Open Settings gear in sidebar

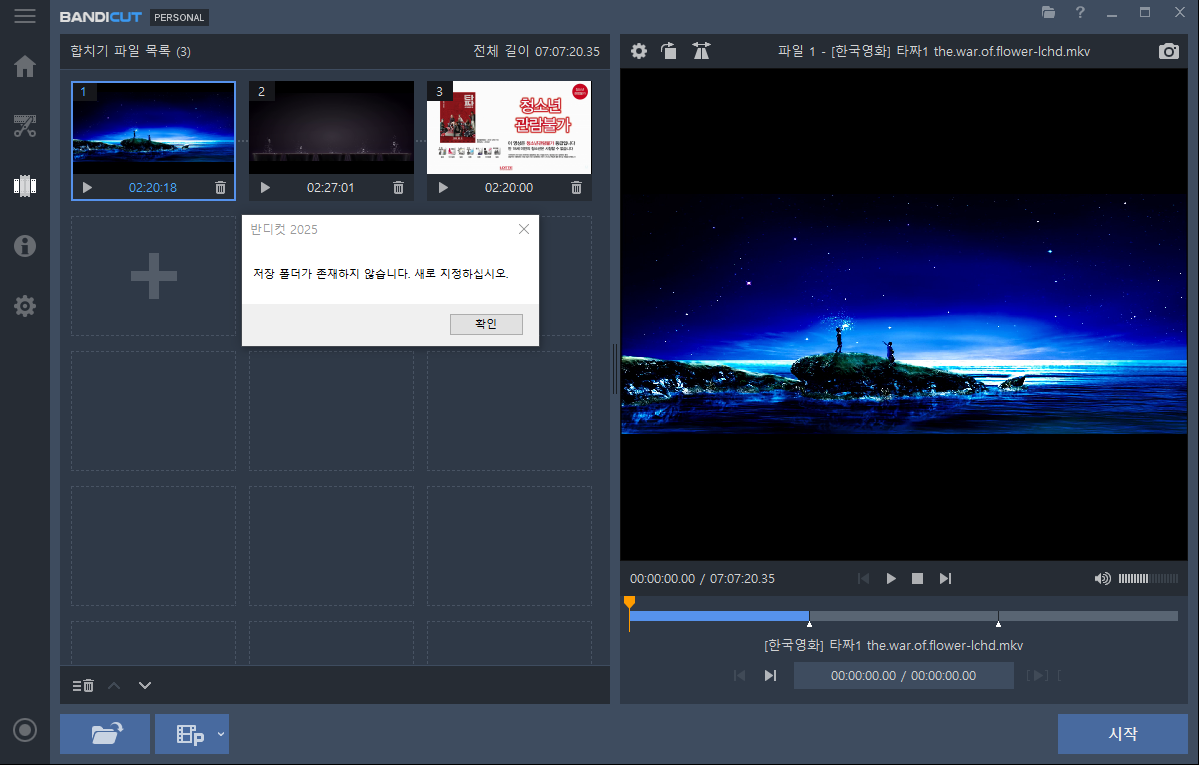(x=24, y=306)
